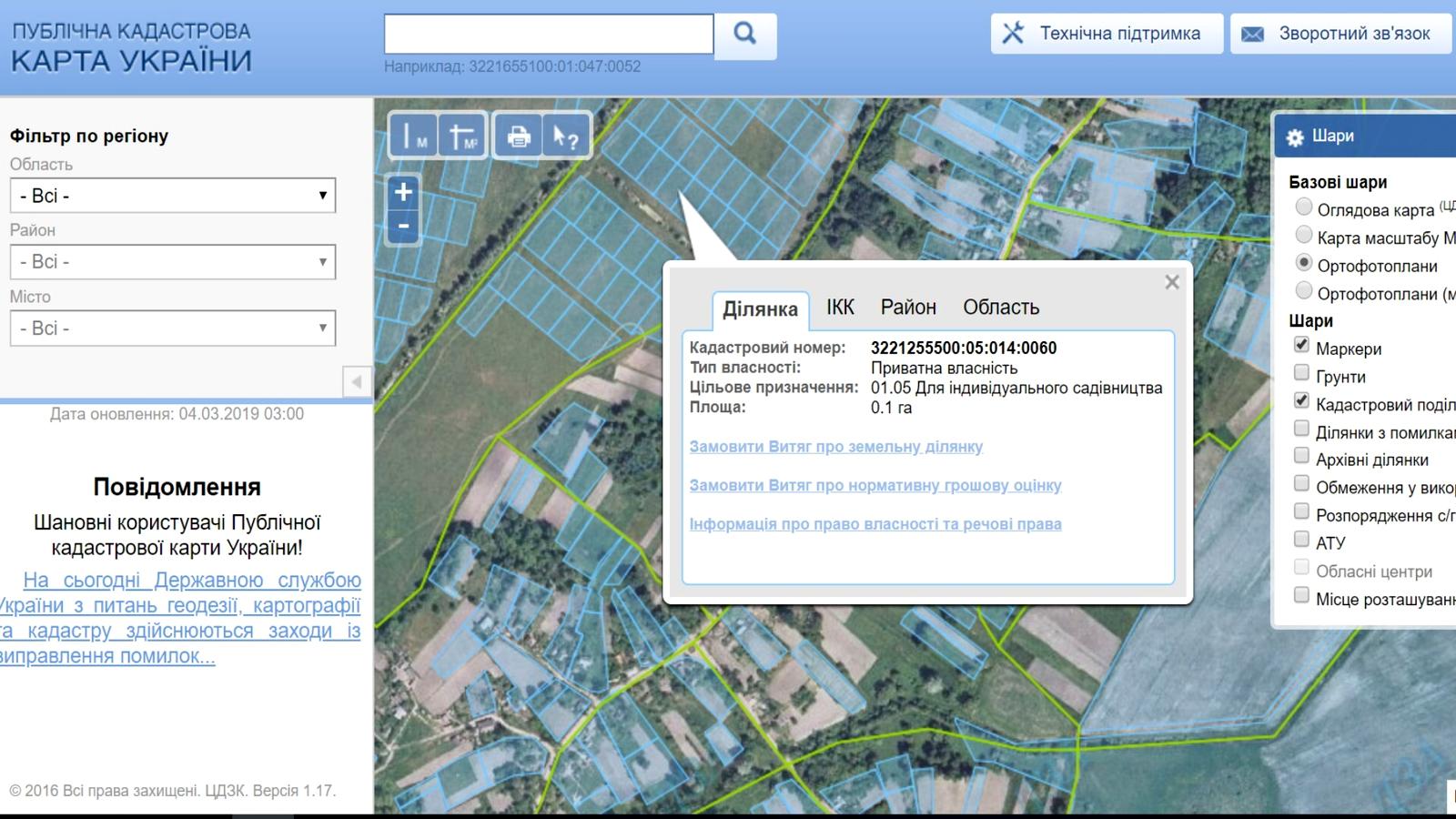The height and width of the screenshot is (819, 1456).
Task: Uncheck the Маркери layer
Action: pos(1301,345)
